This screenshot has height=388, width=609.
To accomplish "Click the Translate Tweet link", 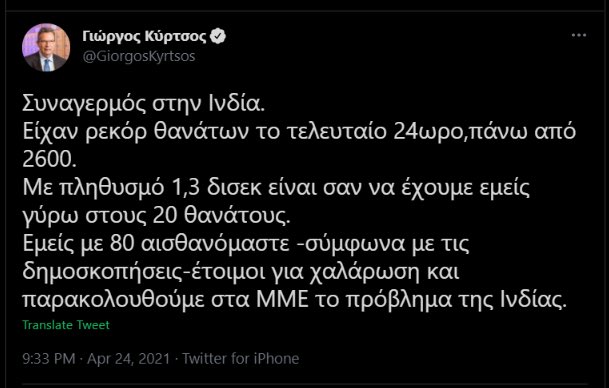I will pyautogui.click(x=66, y=325).
